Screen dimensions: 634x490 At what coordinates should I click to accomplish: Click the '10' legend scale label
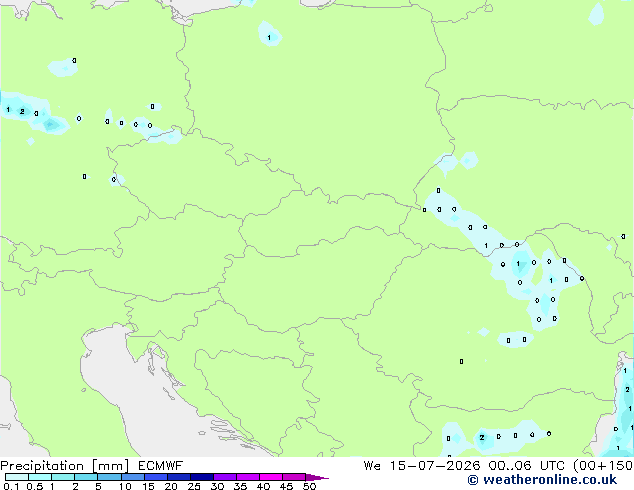point(125,486)
